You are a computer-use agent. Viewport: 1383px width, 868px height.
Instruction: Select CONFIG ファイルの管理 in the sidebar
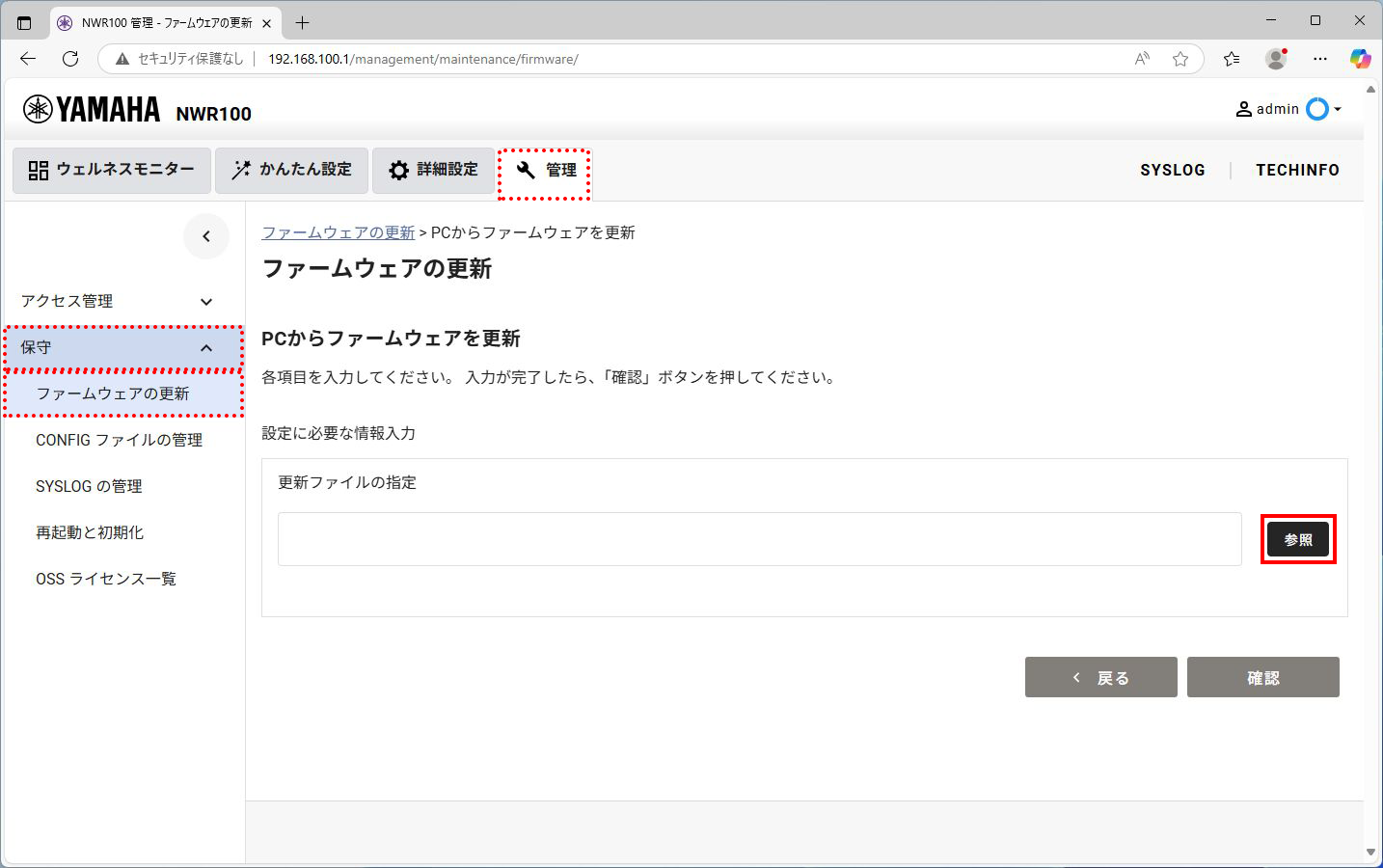tap(119, 440)
